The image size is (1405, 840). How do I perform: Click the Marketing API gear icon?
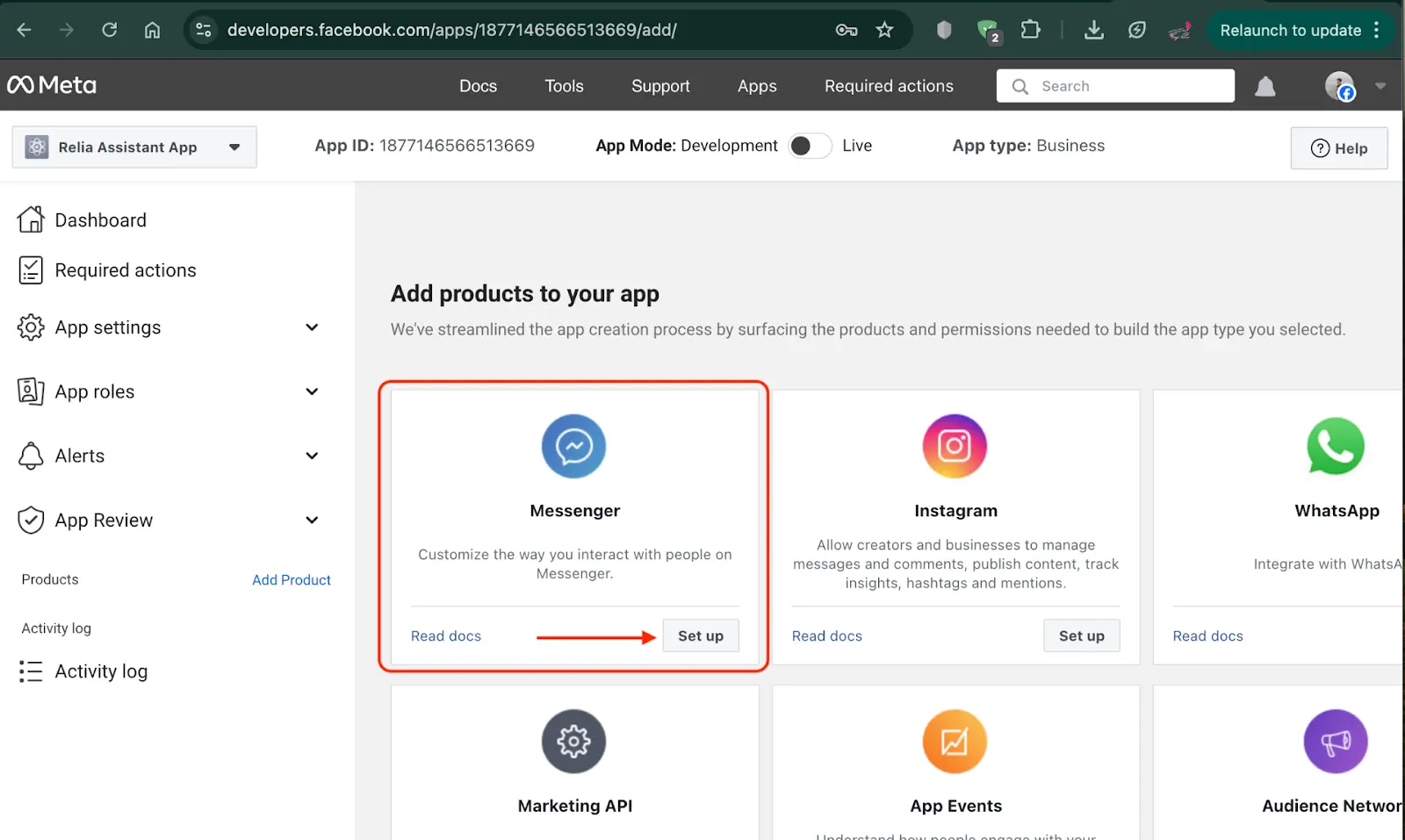coord(574,742)
